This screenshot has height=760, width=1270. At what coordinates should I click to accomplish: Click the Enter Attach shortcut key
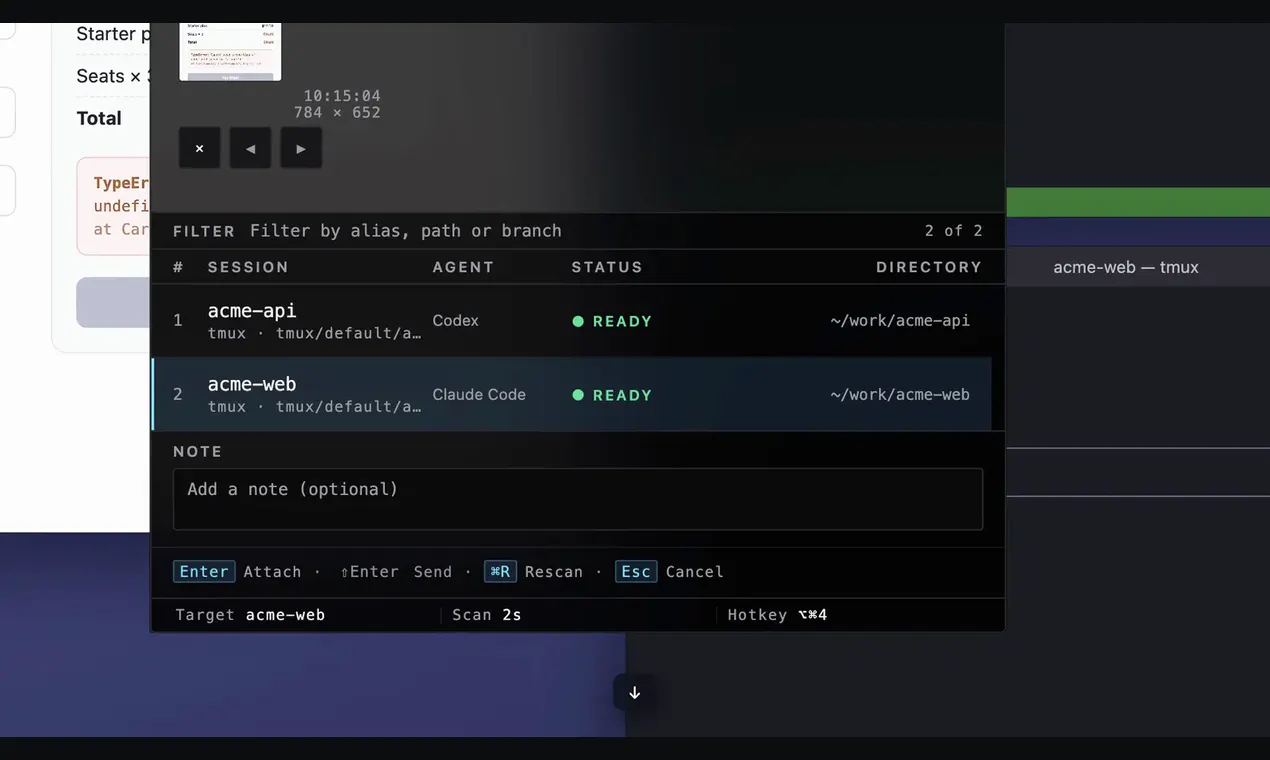(x=204, y=571)
